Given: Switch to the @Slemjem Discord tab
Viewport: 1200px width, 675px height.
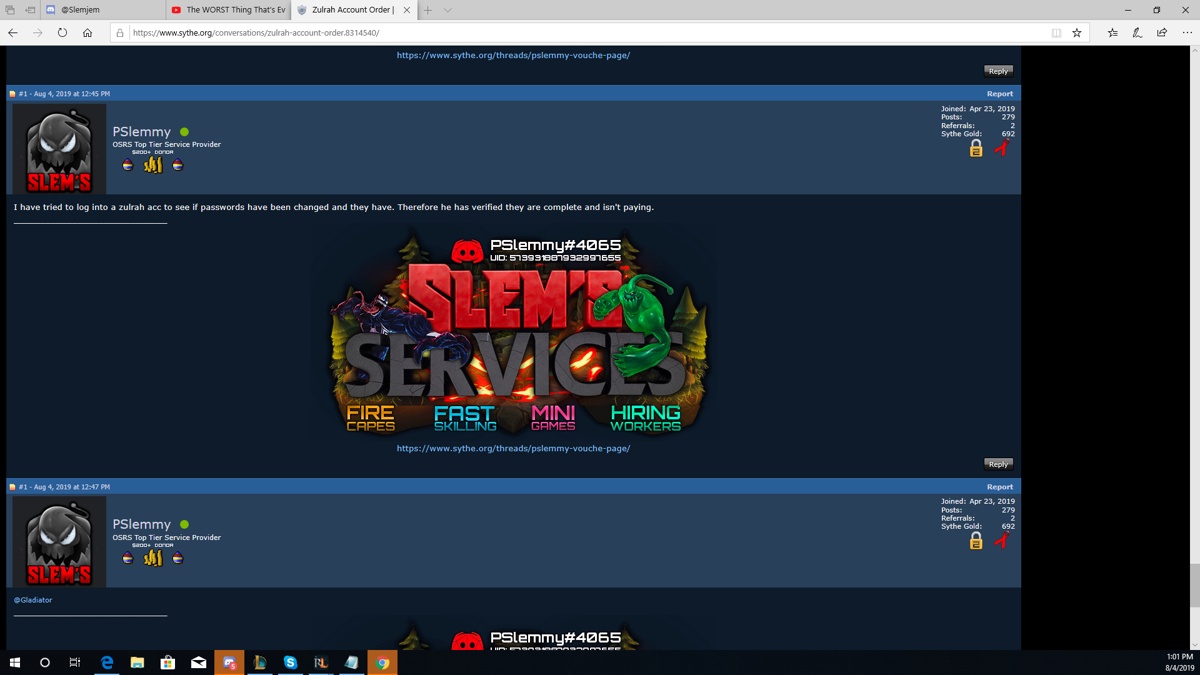Looking at the screenshot, I should pyautogui.click(x=100, y=10).
